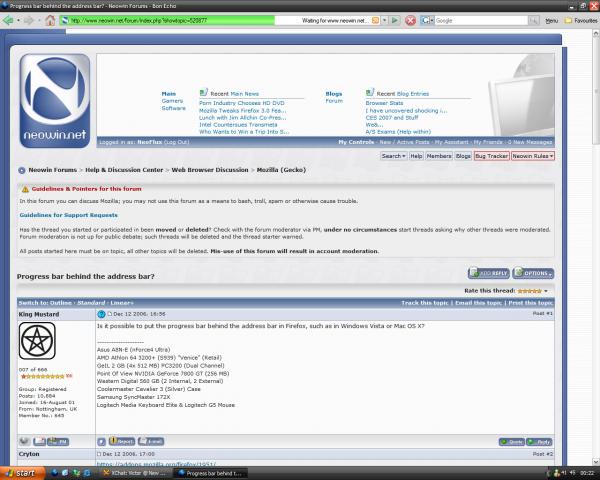Click the magnifier search-go button
600x480 pixels.
pos(533,20)
